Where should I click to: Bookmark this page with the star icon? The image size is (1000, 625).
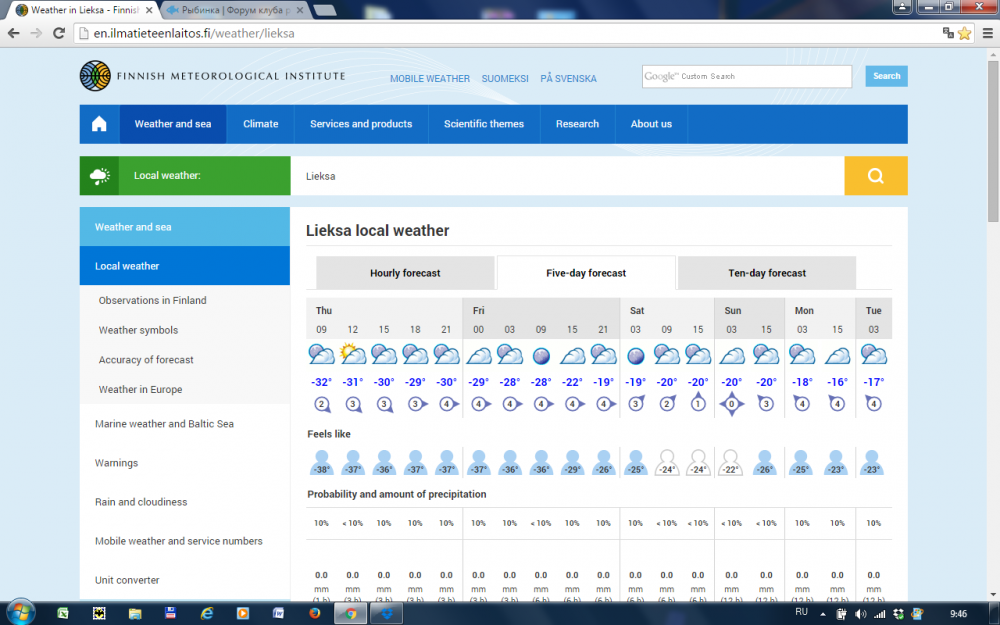(x=964, y=33)
